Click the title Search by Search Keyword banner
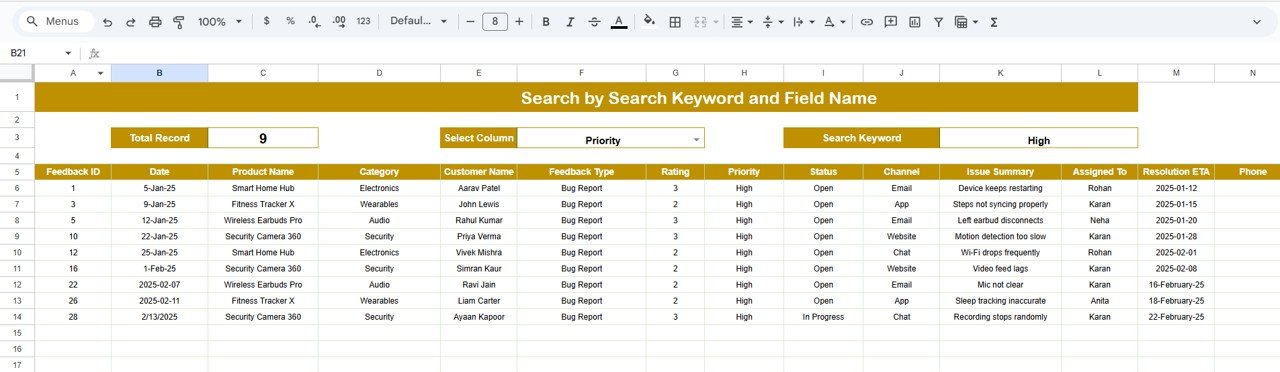This screenshot has width=1280, height=372. 586,98
